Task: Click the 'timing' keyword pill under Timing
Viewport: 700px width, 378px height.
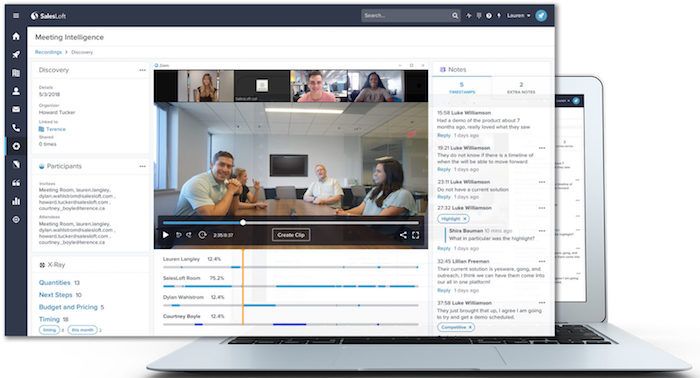Action: [x=49, y=330]
